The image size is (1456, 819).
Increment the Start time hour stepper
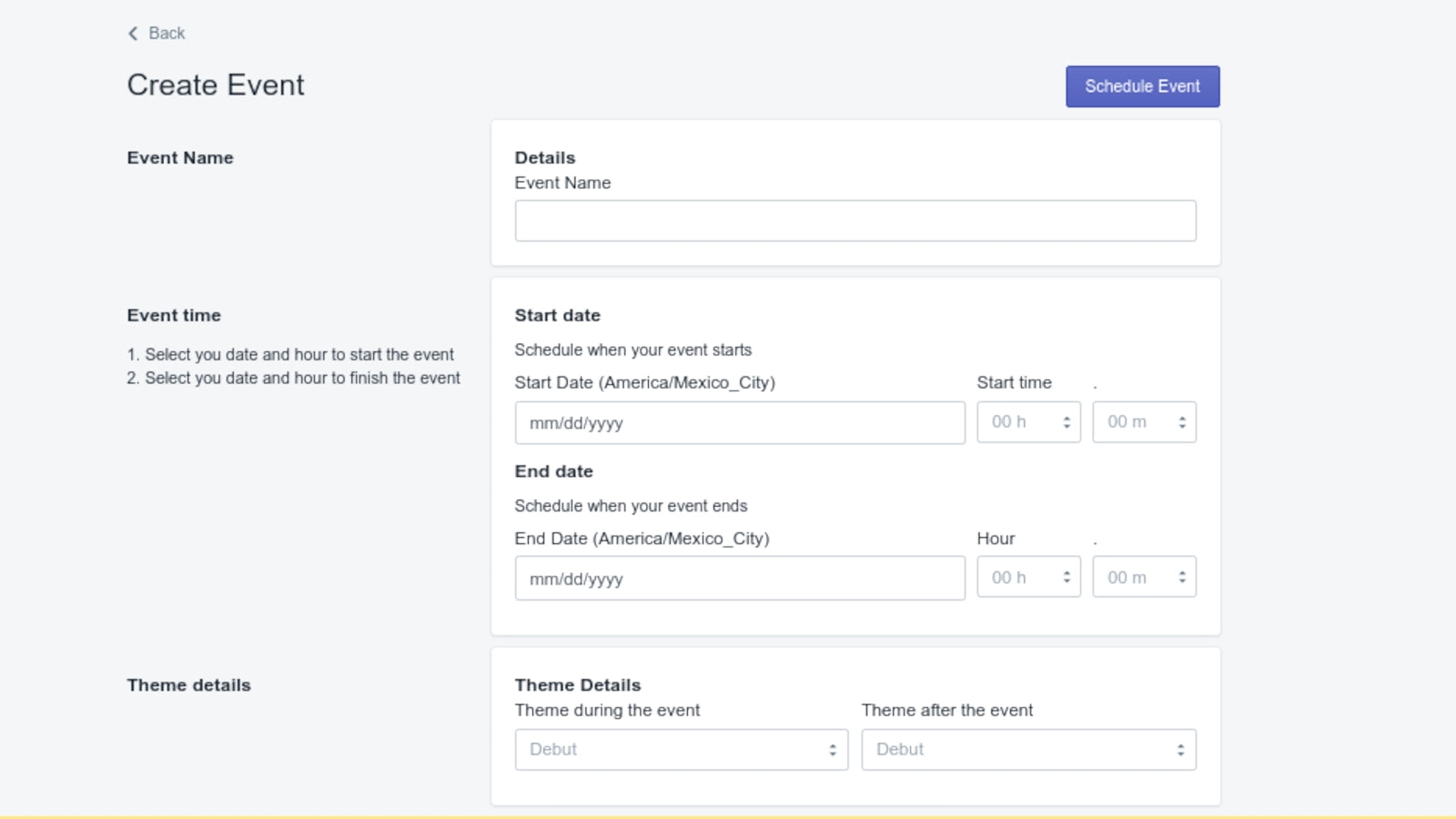1067,417
